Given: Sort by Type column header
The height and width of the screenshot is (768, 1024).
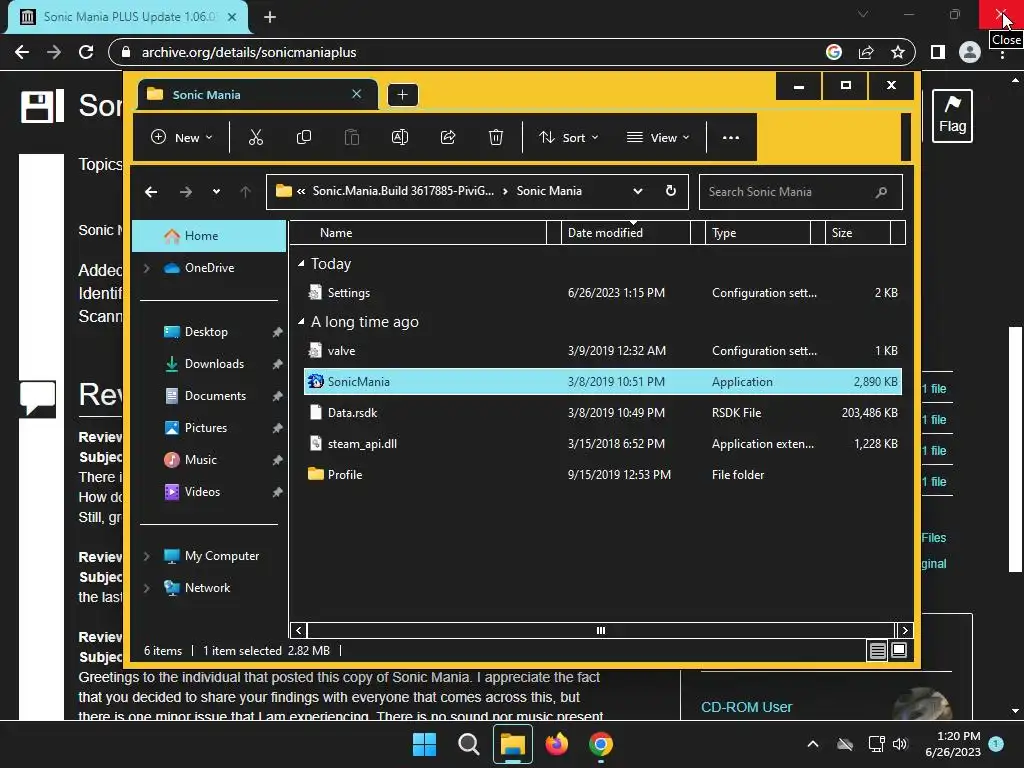Looking at the screenshot, I should 758,232.
